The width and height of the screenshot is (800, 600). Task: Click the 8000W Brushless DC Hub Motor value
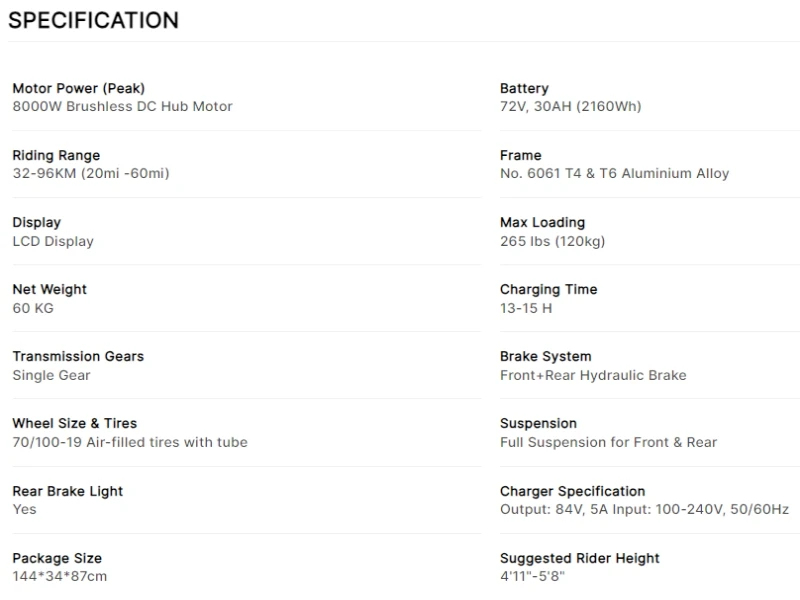[122, 106]
